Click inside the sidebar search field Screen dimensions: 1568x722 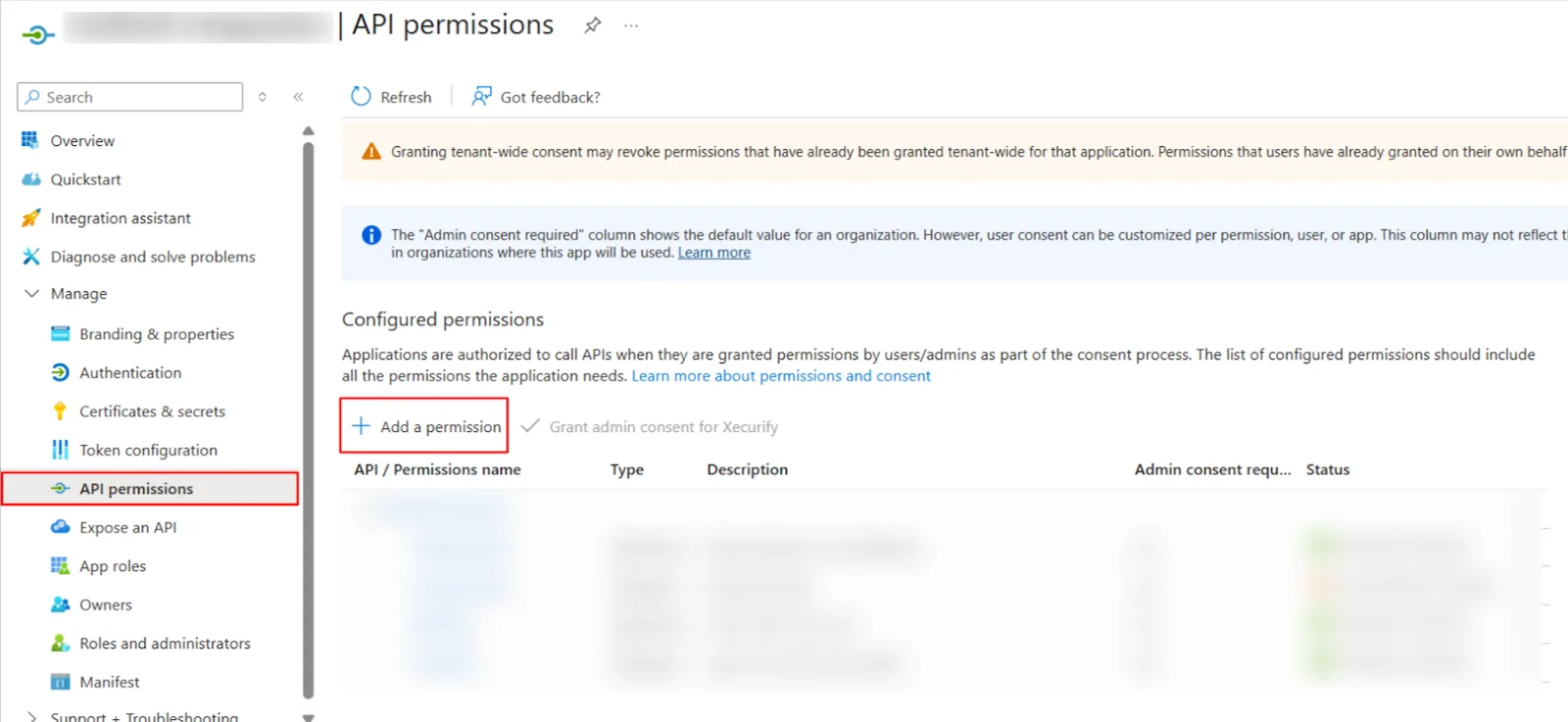click(128, 96)
